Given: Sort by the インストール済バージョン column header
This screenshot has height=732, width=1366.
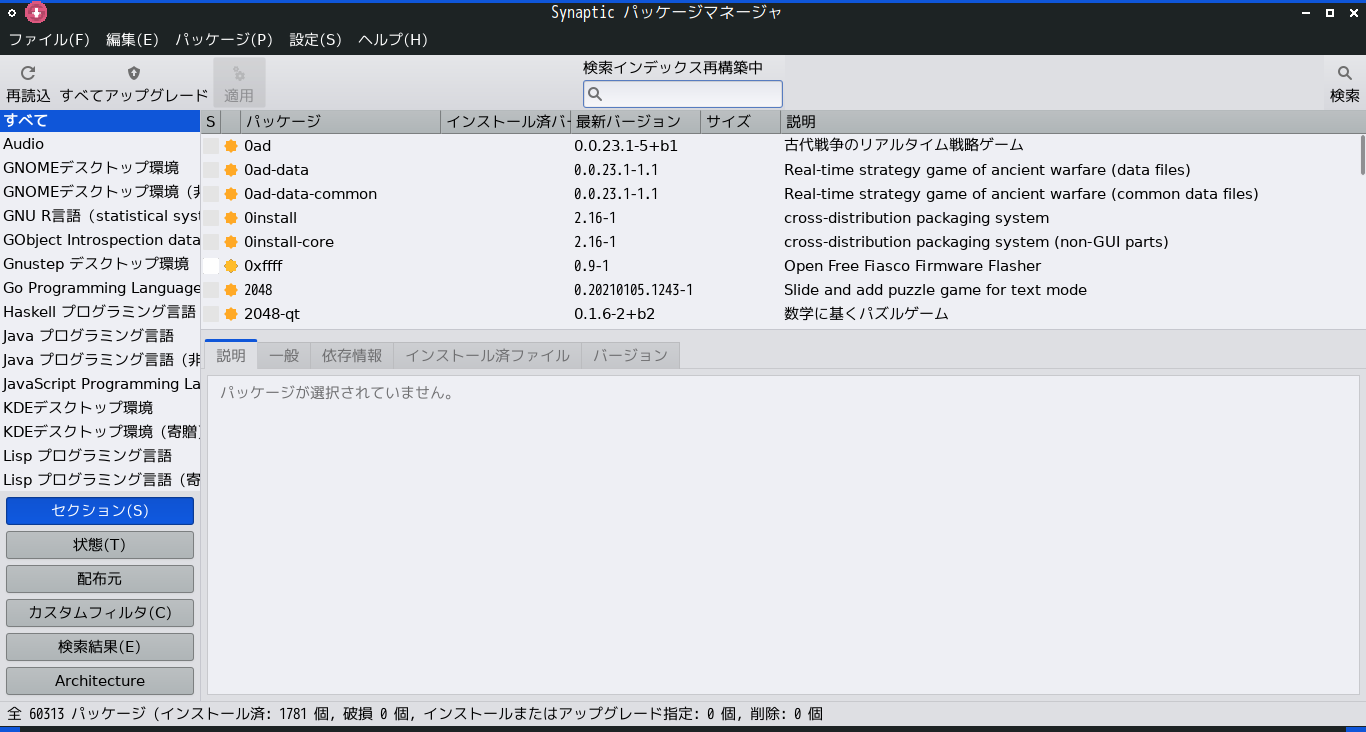Looking at the screenshot, I should tap(505, 122).
